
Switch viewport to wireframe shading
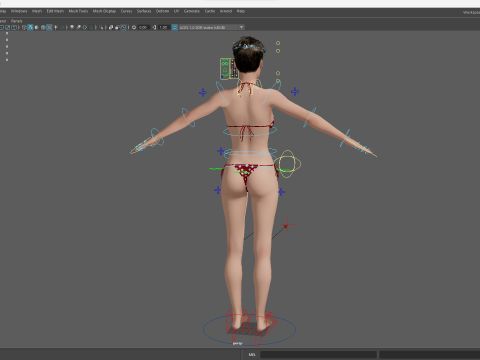(x=24, y=27)
